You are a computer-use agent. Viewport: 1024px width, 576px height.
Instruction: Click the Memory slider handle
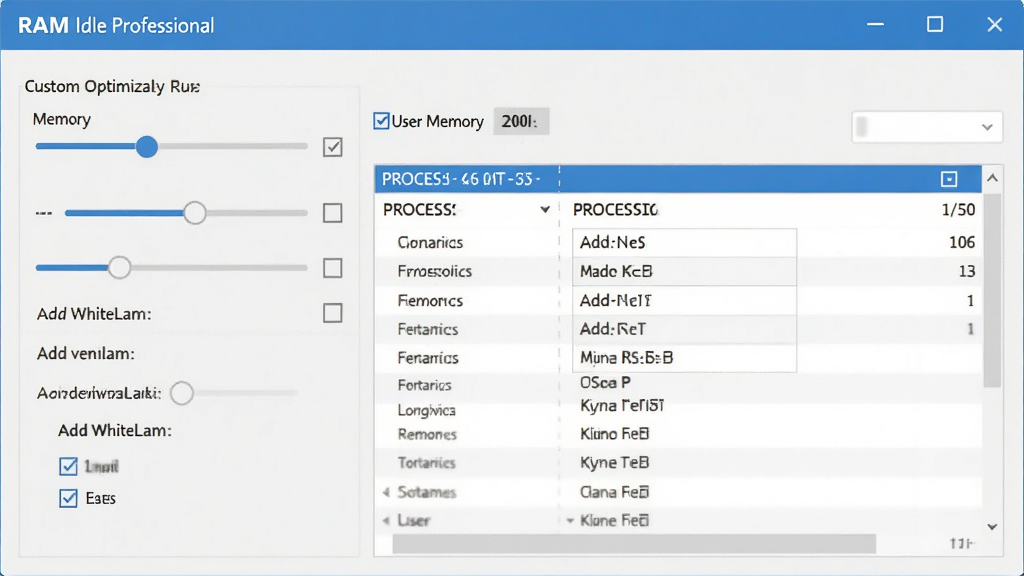coord(147,147)
